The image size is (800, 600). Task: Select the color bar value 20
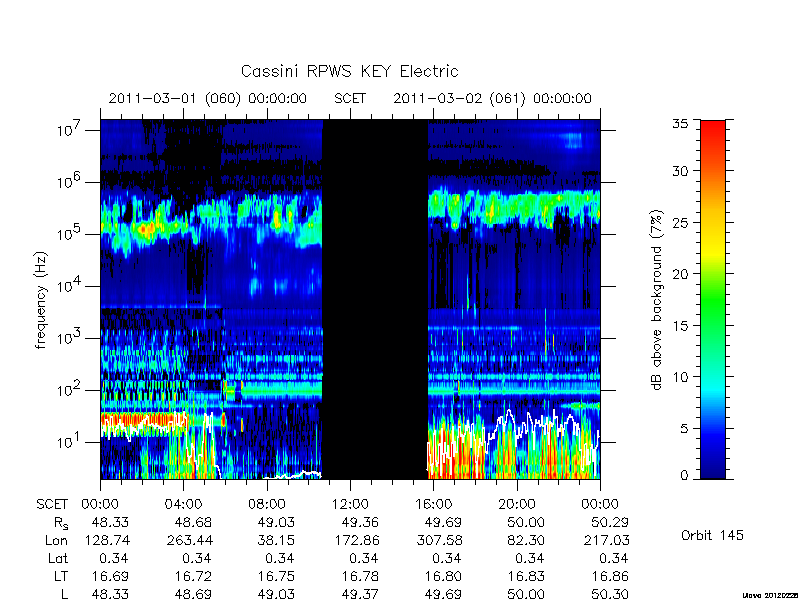(x=680, y=273)
